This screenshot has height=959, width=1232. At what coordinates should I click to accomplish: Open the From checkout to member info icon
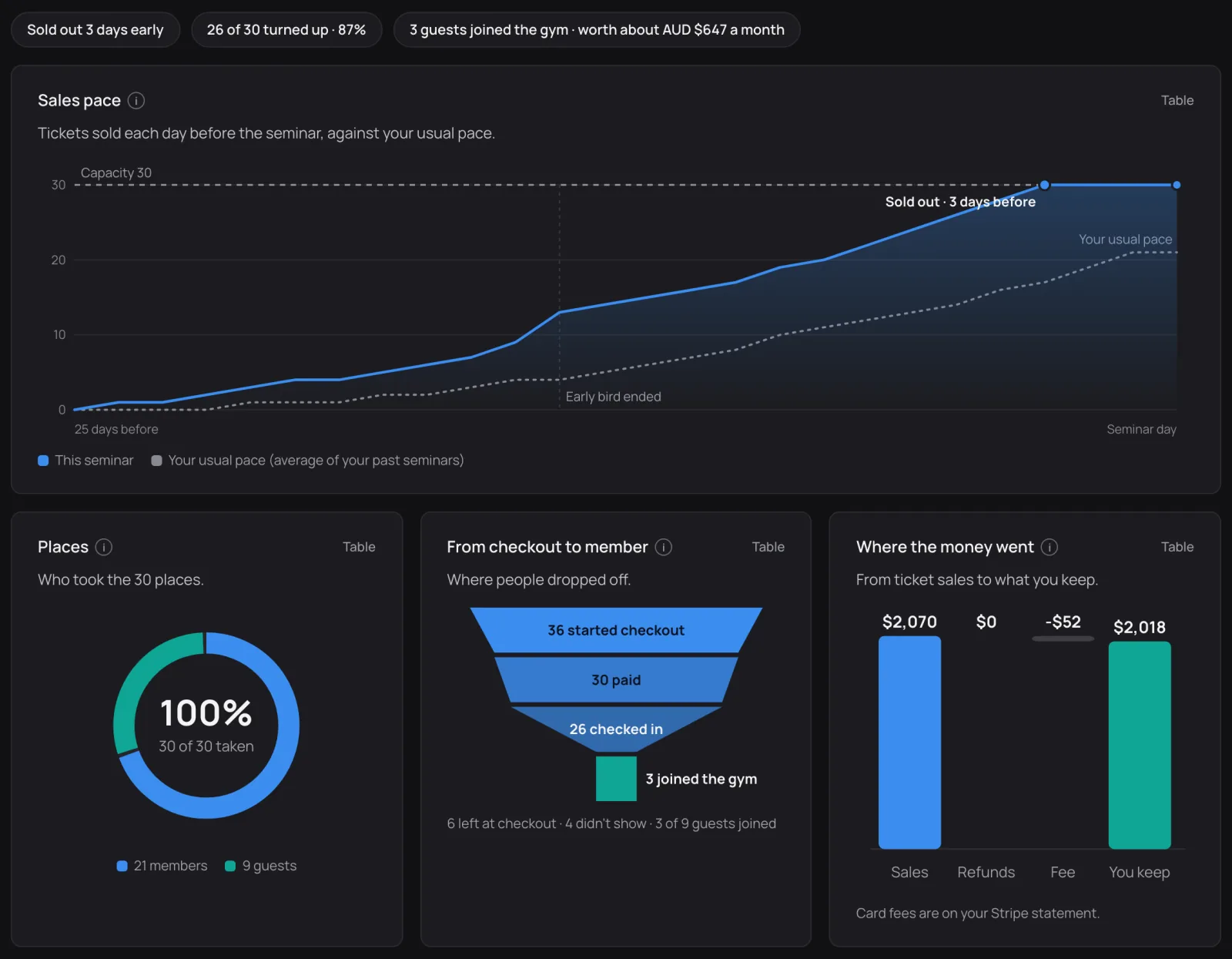coord(664,547)
